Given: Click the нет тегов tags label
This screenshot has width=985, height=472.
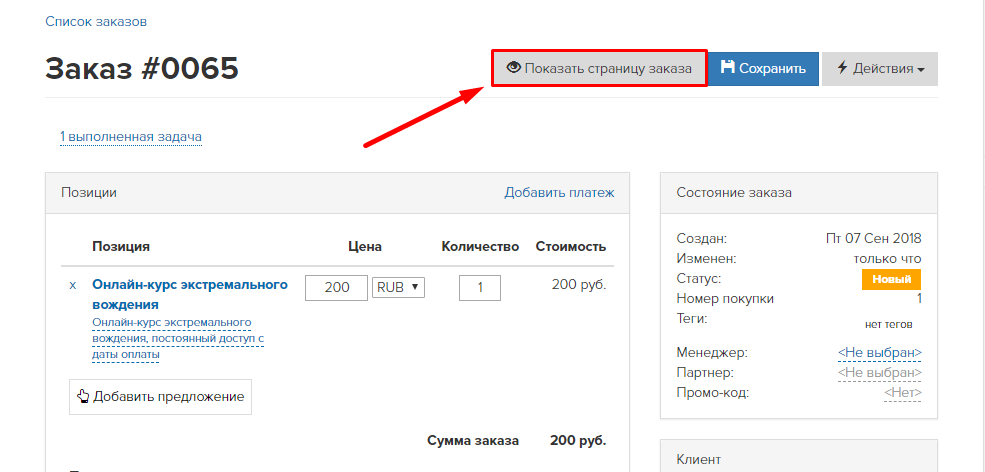Looking at the screenshot, I should 888,324.
